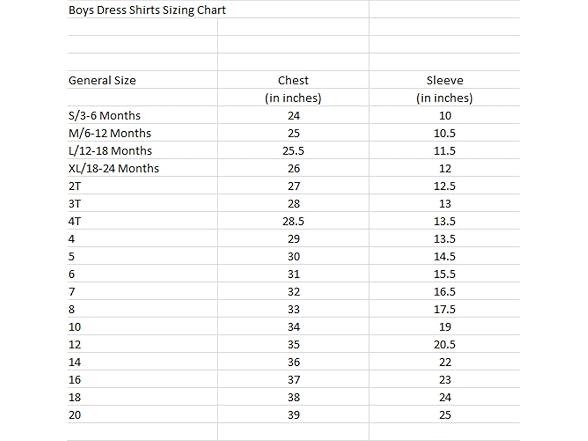Select the chest value 28.5 for 4T
The width and height of the screenshot is (588, 441).
293,221
